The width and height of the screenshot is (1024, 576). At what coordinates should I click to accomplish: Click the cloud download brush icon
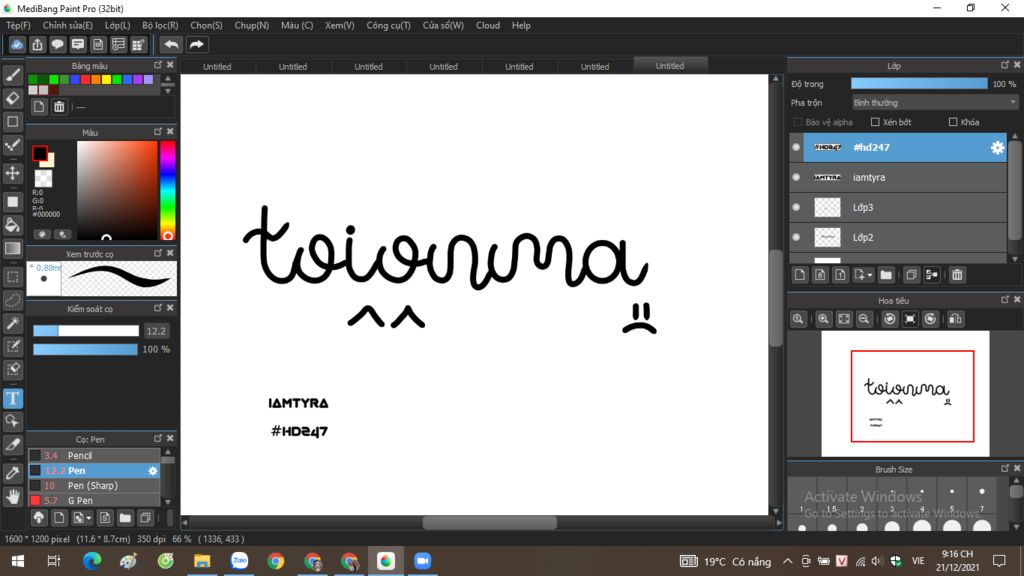coord(39,518)
